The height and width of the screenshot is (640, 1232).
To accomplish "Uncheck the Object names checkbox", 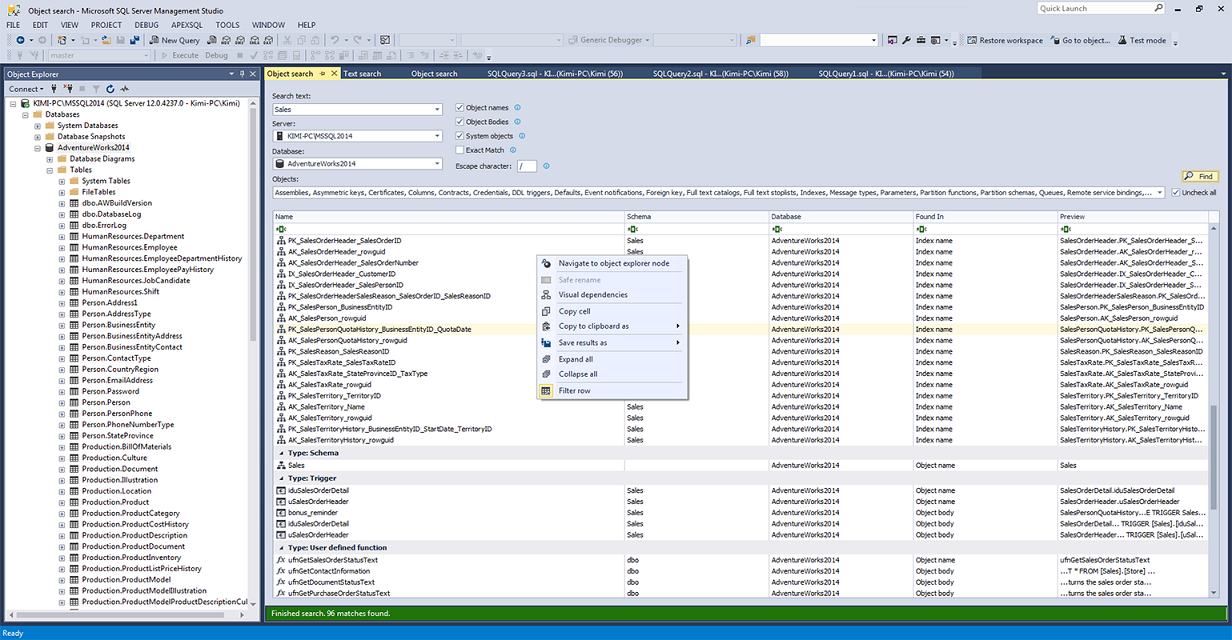I will (460, 107).
